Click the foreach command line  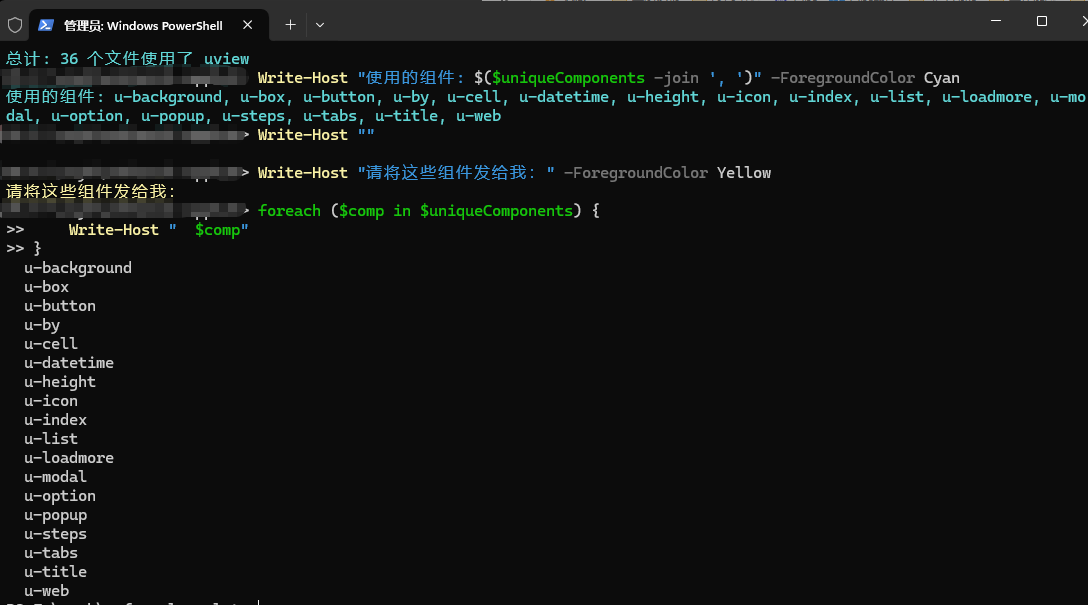[x=429, y=211]
